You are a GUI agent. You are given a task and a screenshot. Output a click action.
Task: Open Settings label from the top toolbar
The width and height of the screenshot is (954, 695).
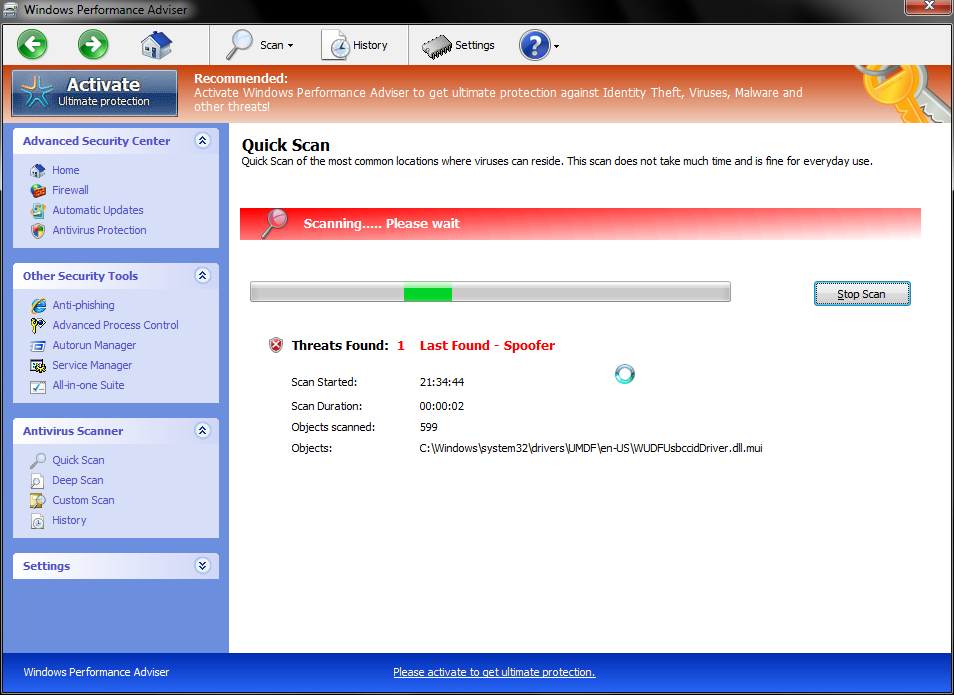(475, 45)
